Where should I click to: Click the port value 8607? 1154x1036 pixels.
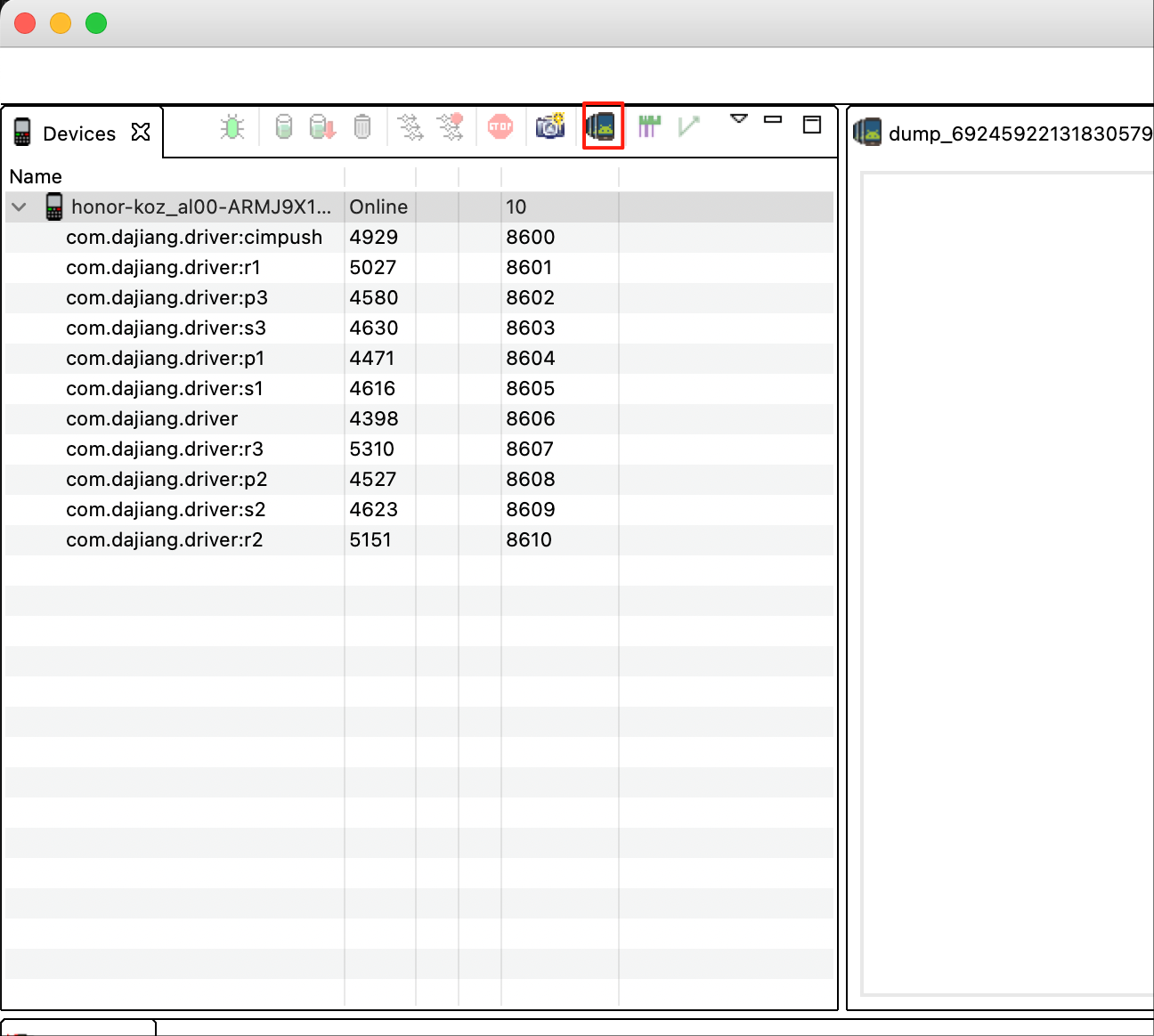[530, 449]
